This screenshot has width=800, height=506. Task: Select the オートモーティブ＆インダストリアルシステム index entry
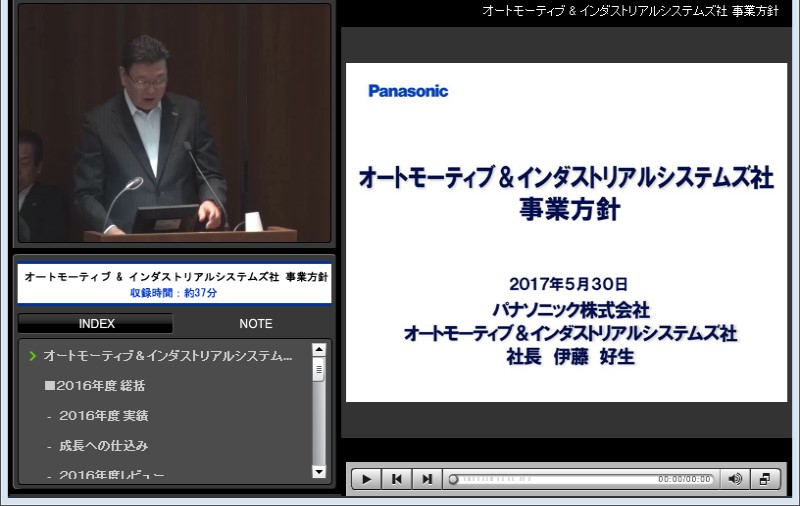(x=167, y=356)
